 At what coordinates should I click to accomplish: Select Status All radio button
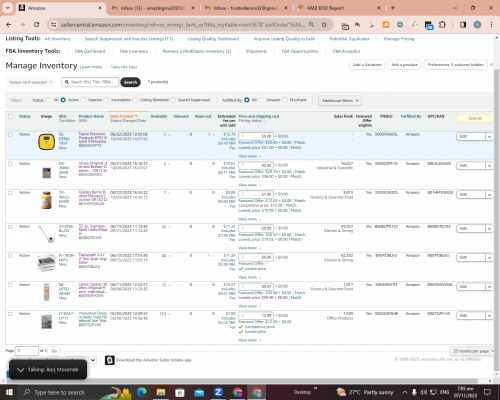pyautogui.click(x=49, y=100)
